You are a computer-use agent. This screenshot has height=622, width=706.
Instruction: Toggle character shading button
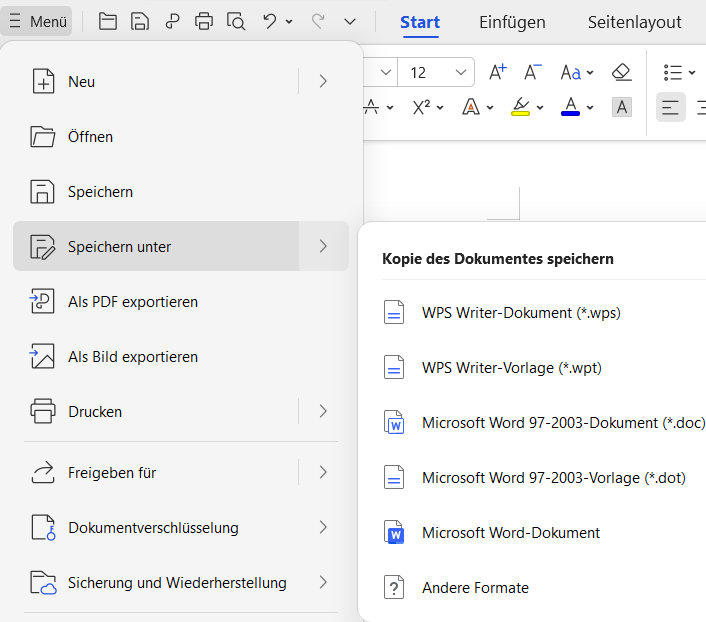[622, 107]
